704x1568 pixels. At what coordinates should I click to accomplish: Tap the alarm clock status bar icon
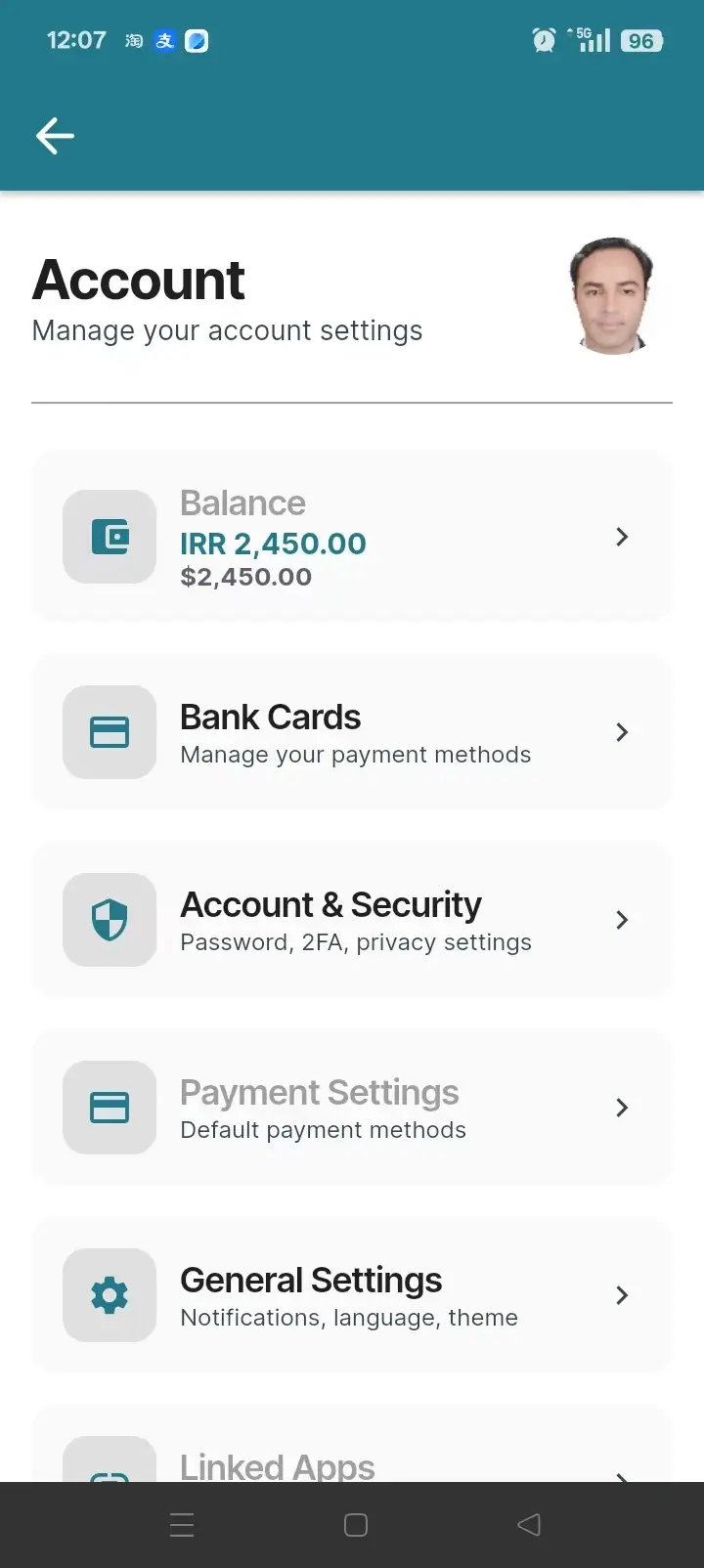pos(544,40)
